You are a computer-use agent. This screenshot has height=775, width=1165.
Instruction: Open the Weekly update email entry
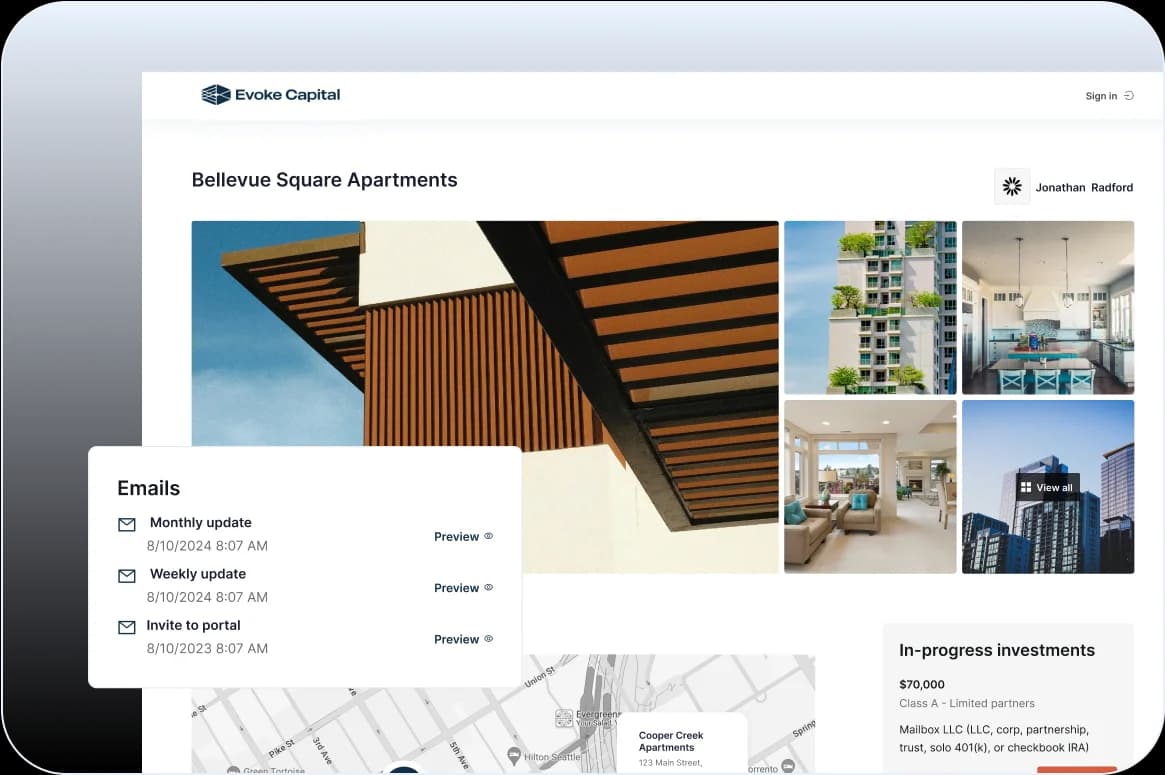click(x=198, y=574)
